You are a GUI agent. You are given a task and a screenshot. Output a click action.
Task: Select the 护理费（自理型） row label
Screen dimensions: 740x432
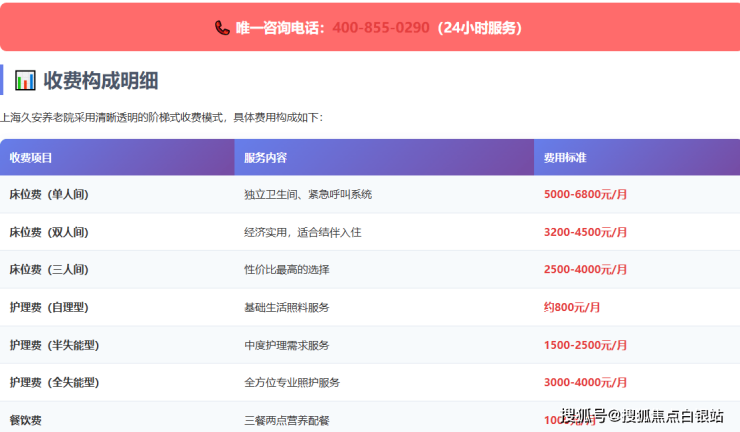point(49,307)
